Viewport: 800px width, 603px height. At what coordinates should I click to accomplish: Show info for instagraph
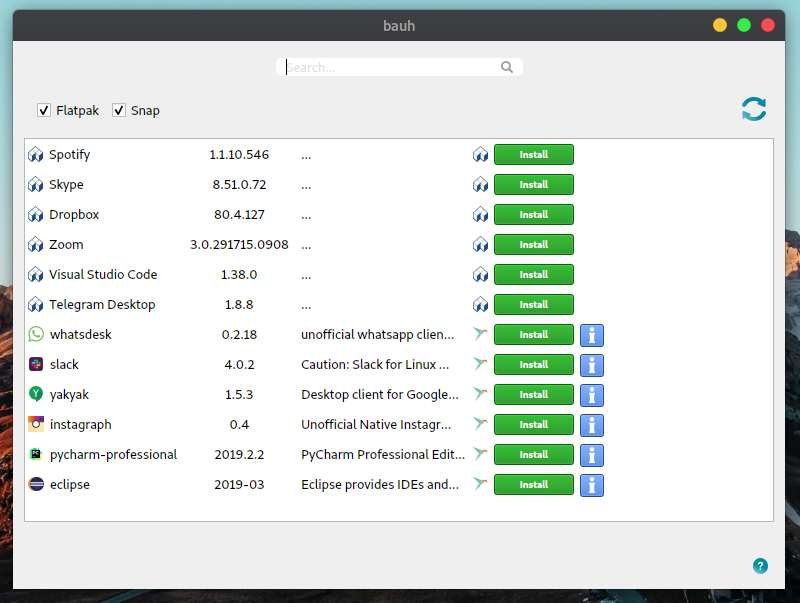(592, 425)
